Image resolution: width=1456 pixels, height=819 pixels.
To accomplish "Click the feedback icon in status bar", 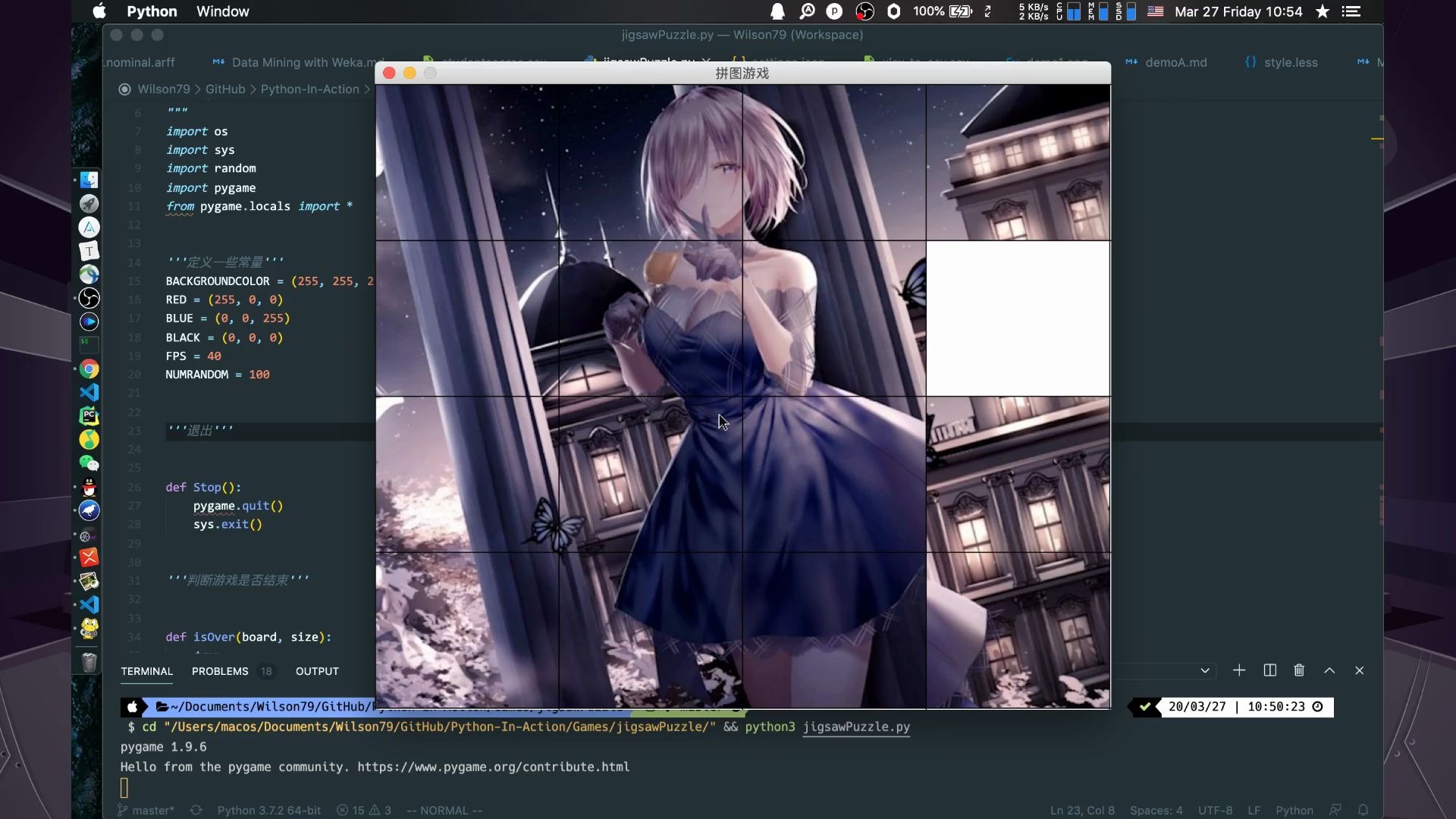I will tap(1335, 810).
